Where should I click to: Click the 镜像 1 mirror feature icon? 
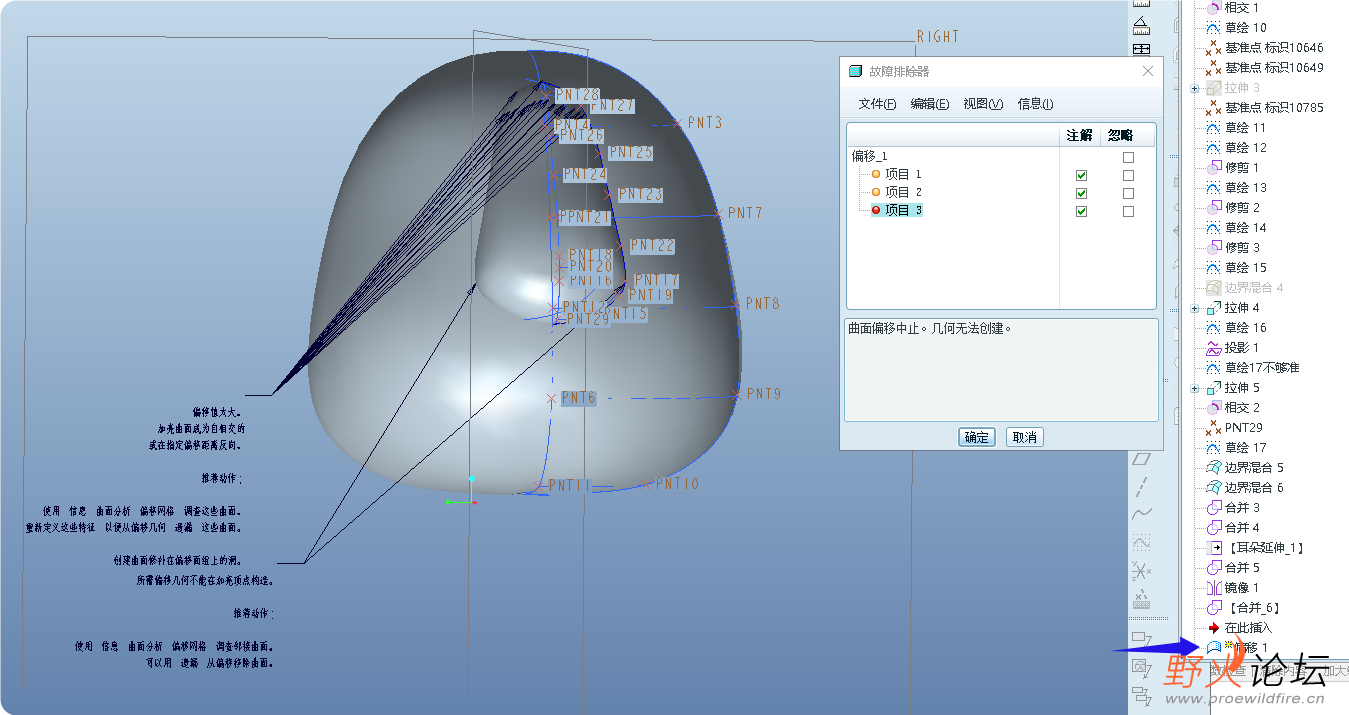[x=1213, y=588]
